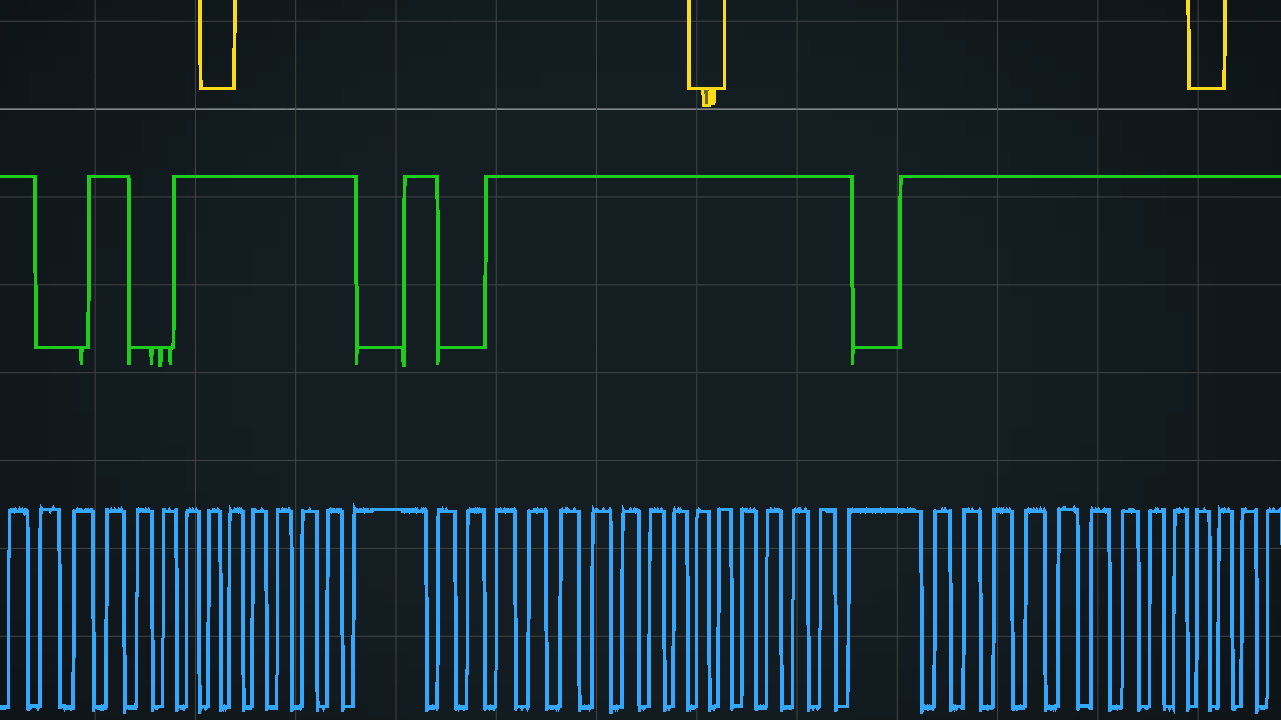Click first flat idle gap in blue clock
The height and width of the screenshot is (720, 1281).
[390, 510]
